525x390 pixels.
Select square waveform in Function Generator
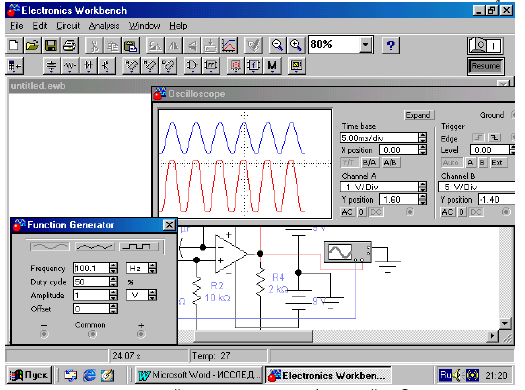pos(139,247)
